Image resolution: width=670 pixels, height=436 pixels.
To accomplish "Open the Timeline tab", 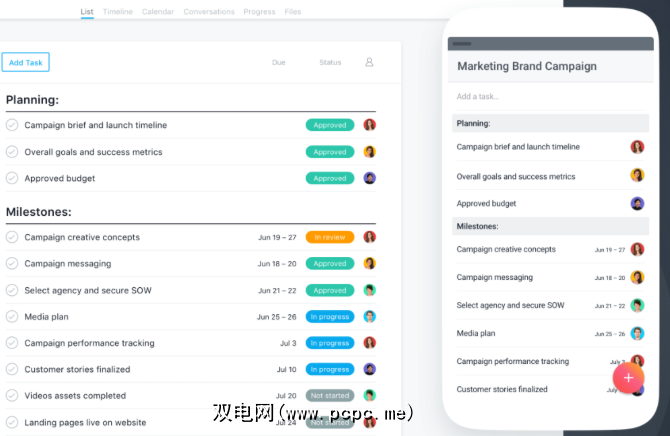I will click(118, 12).
